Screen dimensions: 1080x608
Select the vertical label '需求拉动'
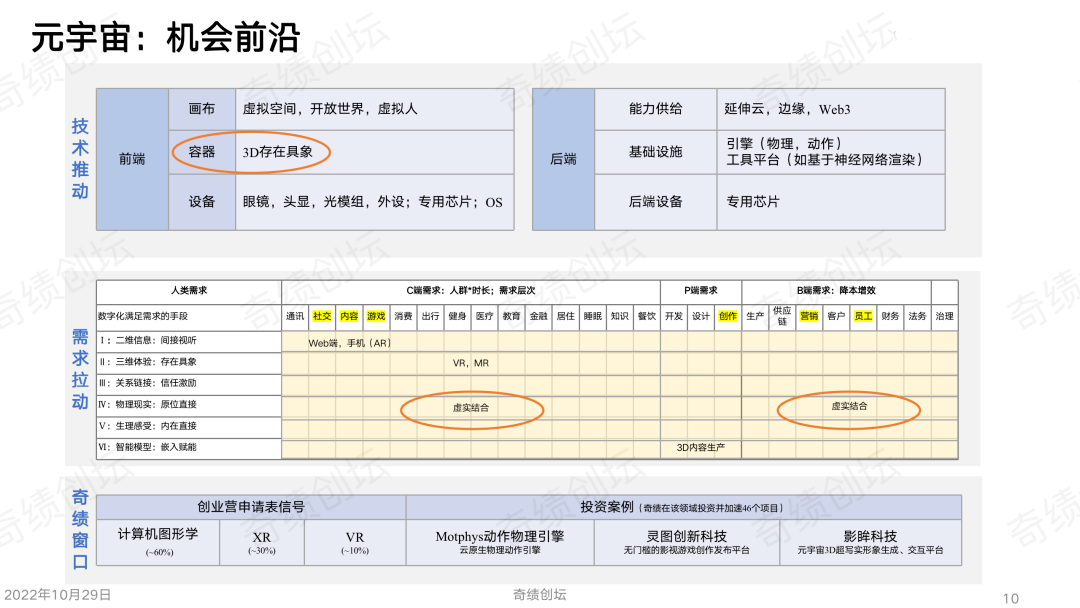pyautogui.click(x=80, y=369)
